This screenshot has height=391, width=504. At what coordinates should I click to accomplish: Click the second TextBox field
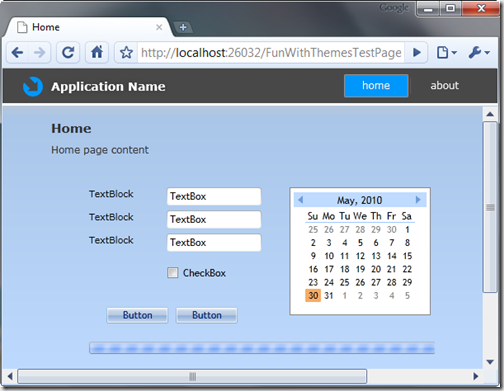pyautogui.click(x=214, y=219)
